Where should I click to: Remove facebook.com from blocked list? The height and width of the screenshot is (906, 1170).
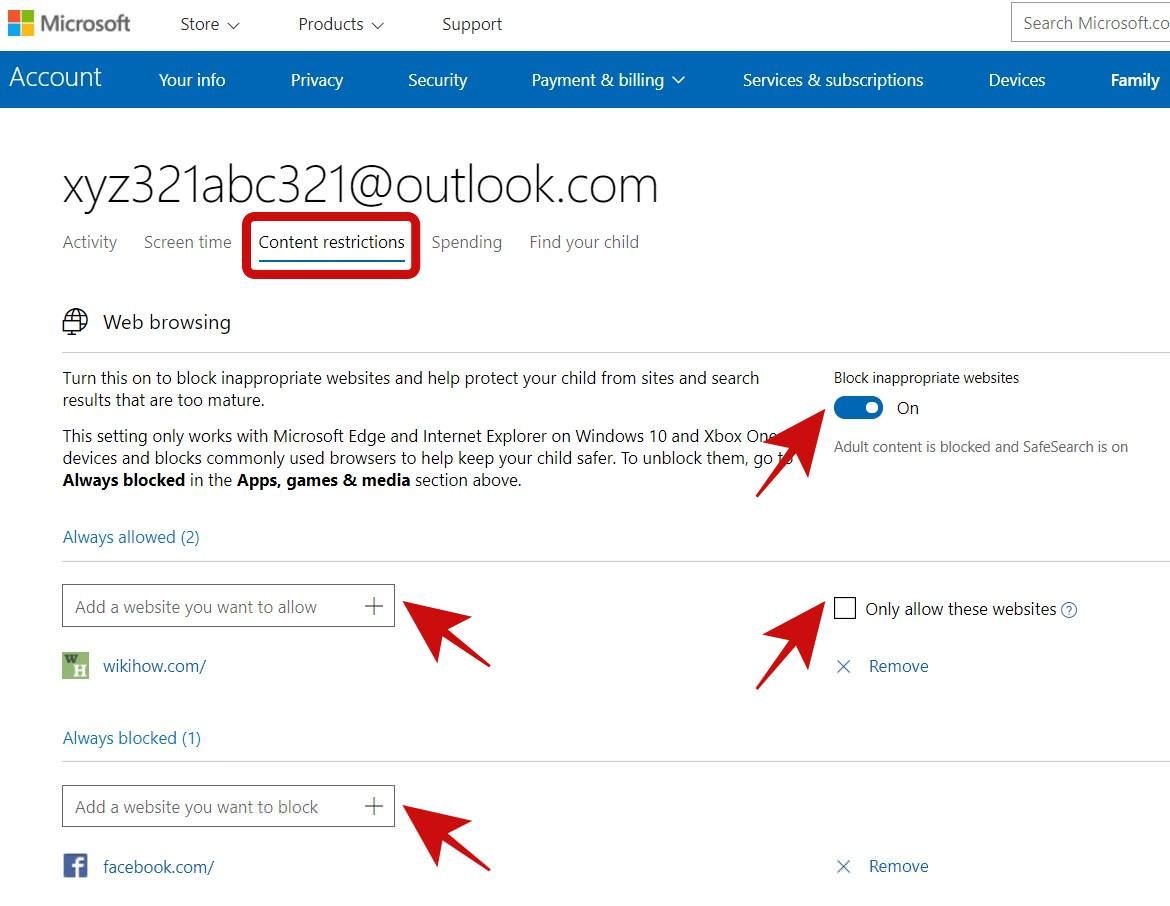[x=898, y=866]
